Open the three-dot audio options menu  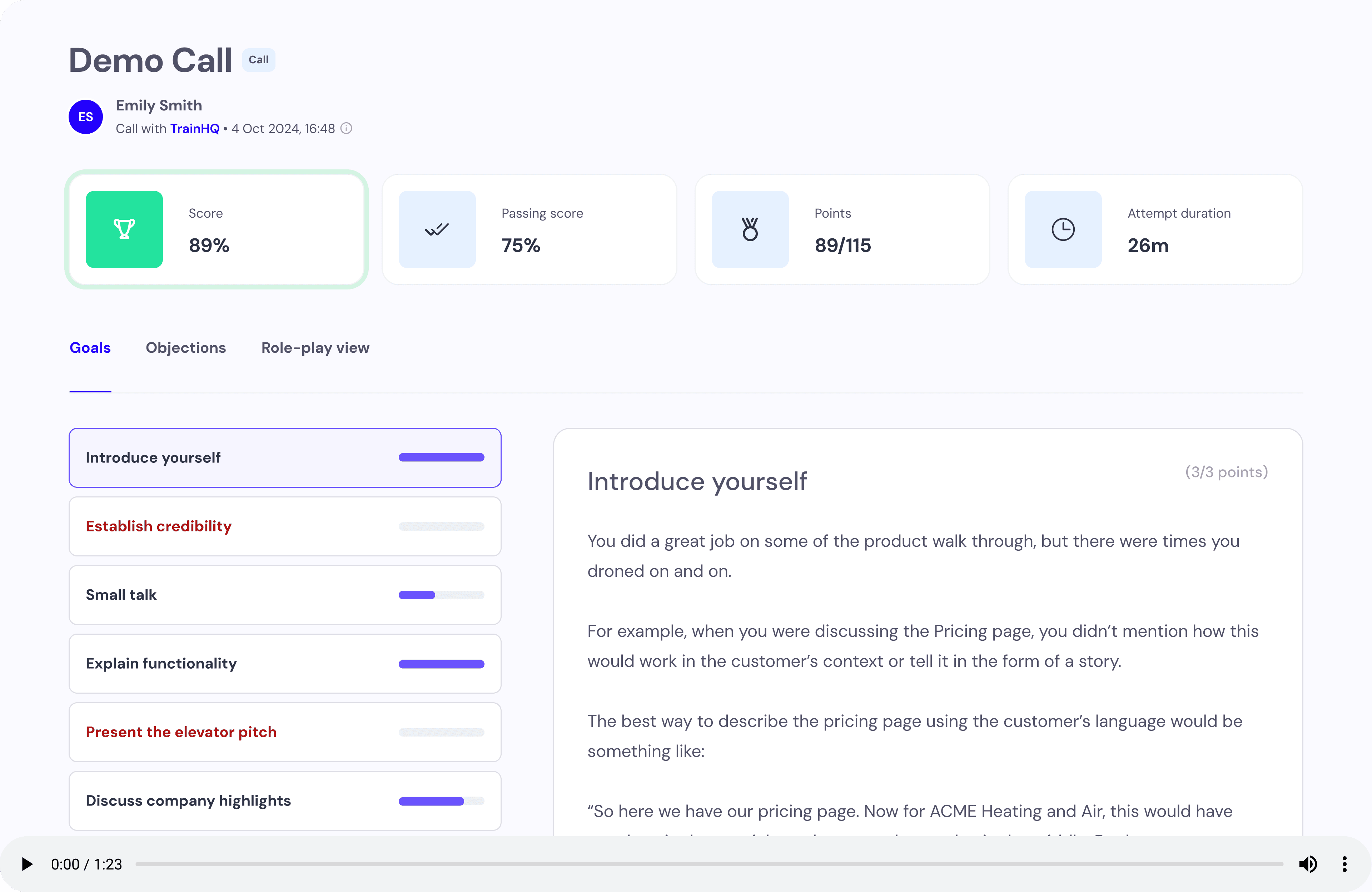click(1344, 864)
